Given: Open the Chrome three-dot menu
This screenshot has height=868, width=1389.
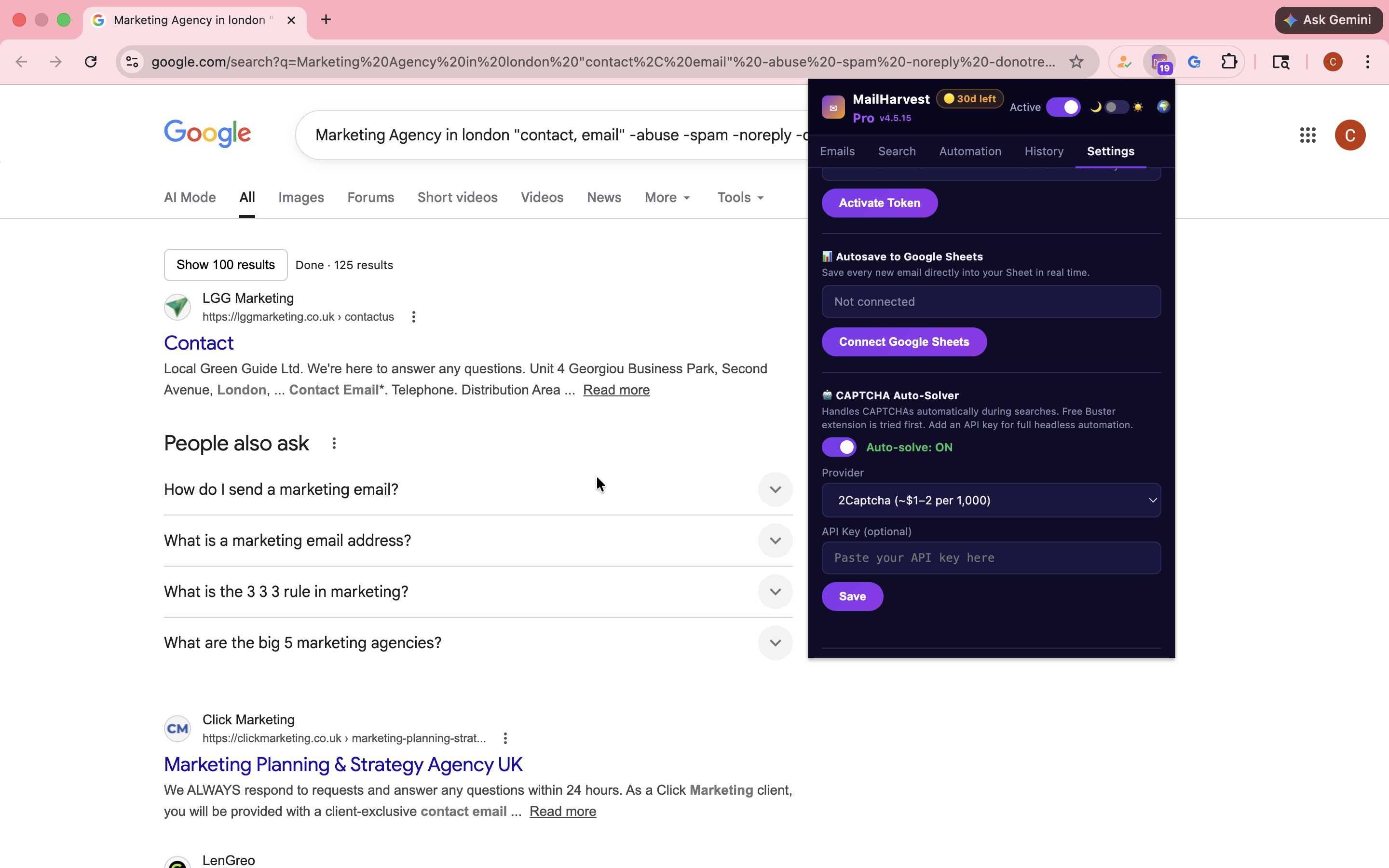Looking at the screenshot, I should pos(1368,62).
